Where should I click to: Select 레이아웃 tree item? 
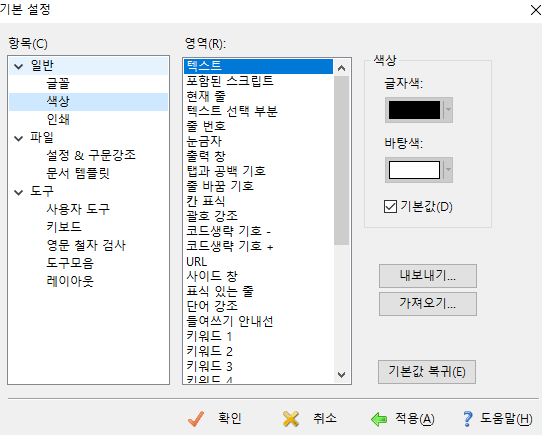point(70,281)
